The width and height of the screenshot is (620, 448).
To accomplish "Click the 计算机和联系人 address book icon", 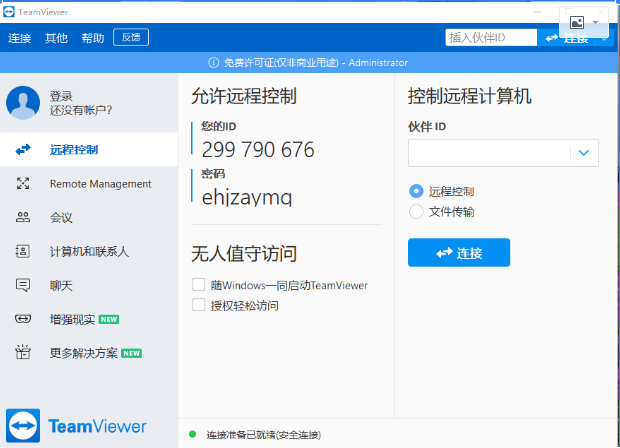I will tap(23, 251).
